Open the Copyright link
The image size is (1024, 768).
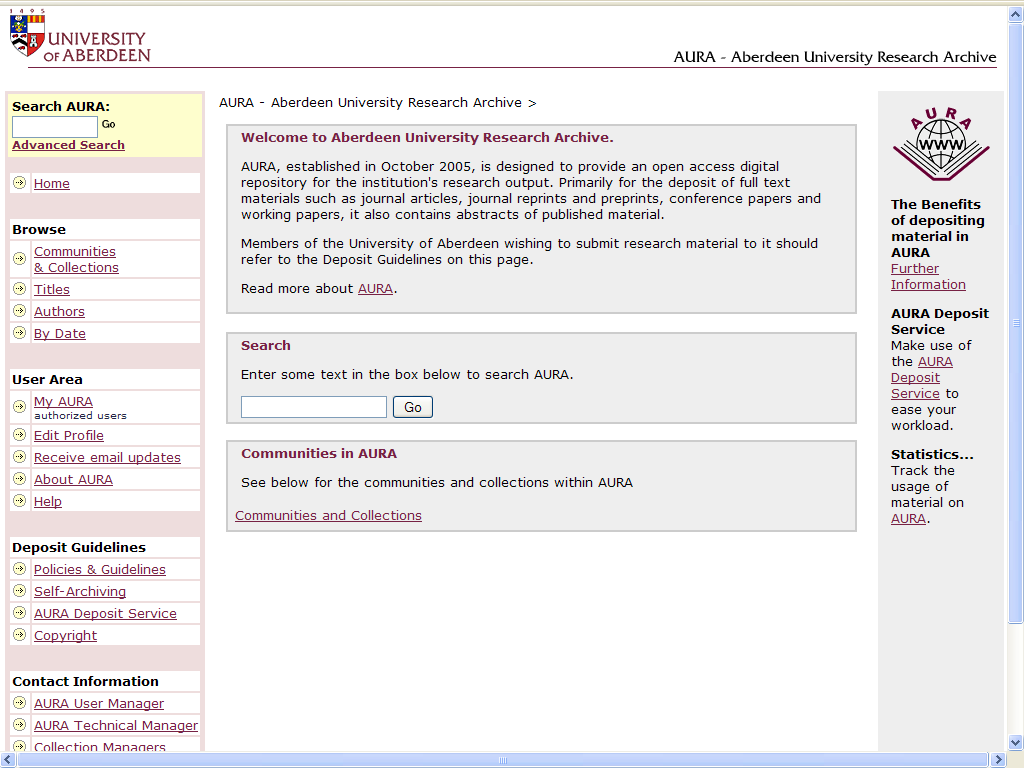65,635
